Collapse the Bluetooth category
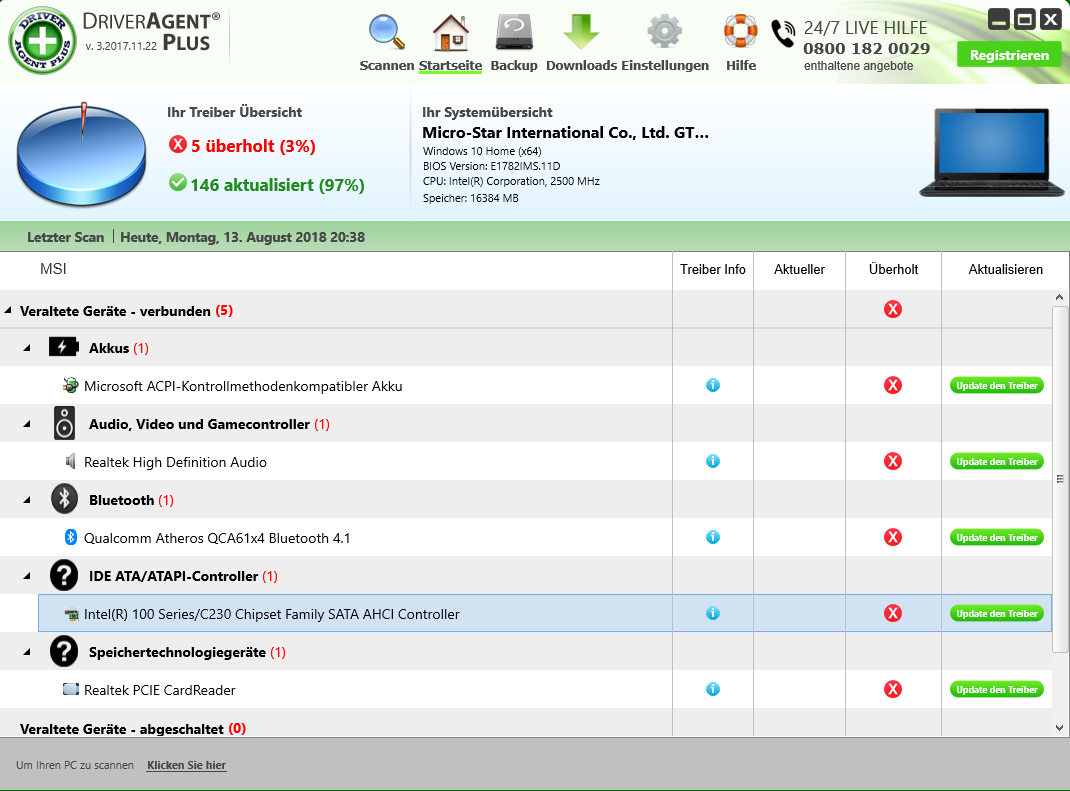This screenshot has height=791, width=1070. [x=27, y=500]
